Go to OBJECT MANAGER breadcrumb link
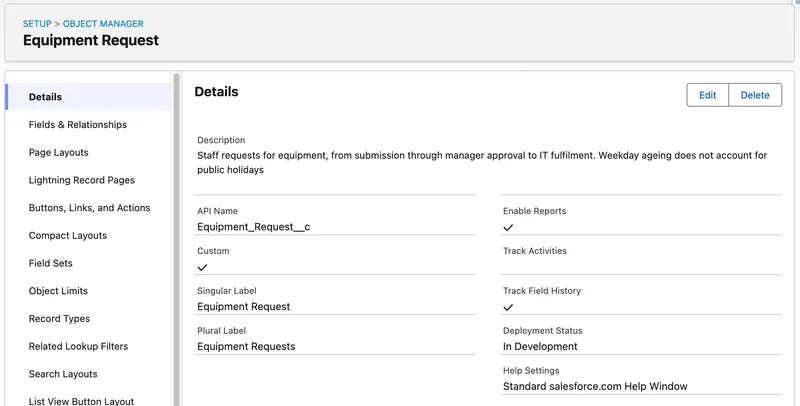The width and height of the screenshot is (800, 406). (103, 23)
